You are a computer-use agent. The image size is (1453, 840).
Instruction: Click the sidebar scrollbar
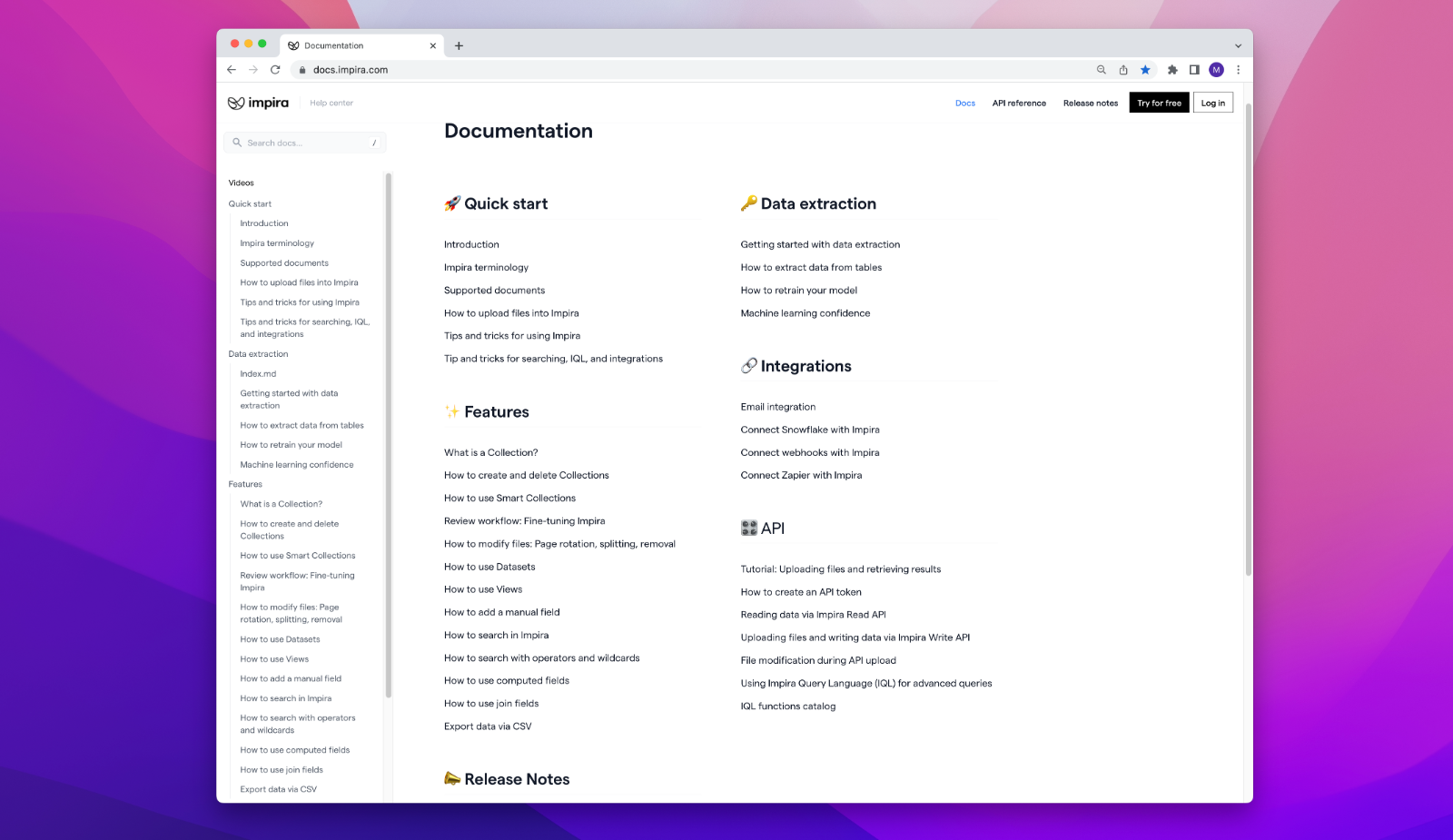pyautogui.click(x=389, y=436)
